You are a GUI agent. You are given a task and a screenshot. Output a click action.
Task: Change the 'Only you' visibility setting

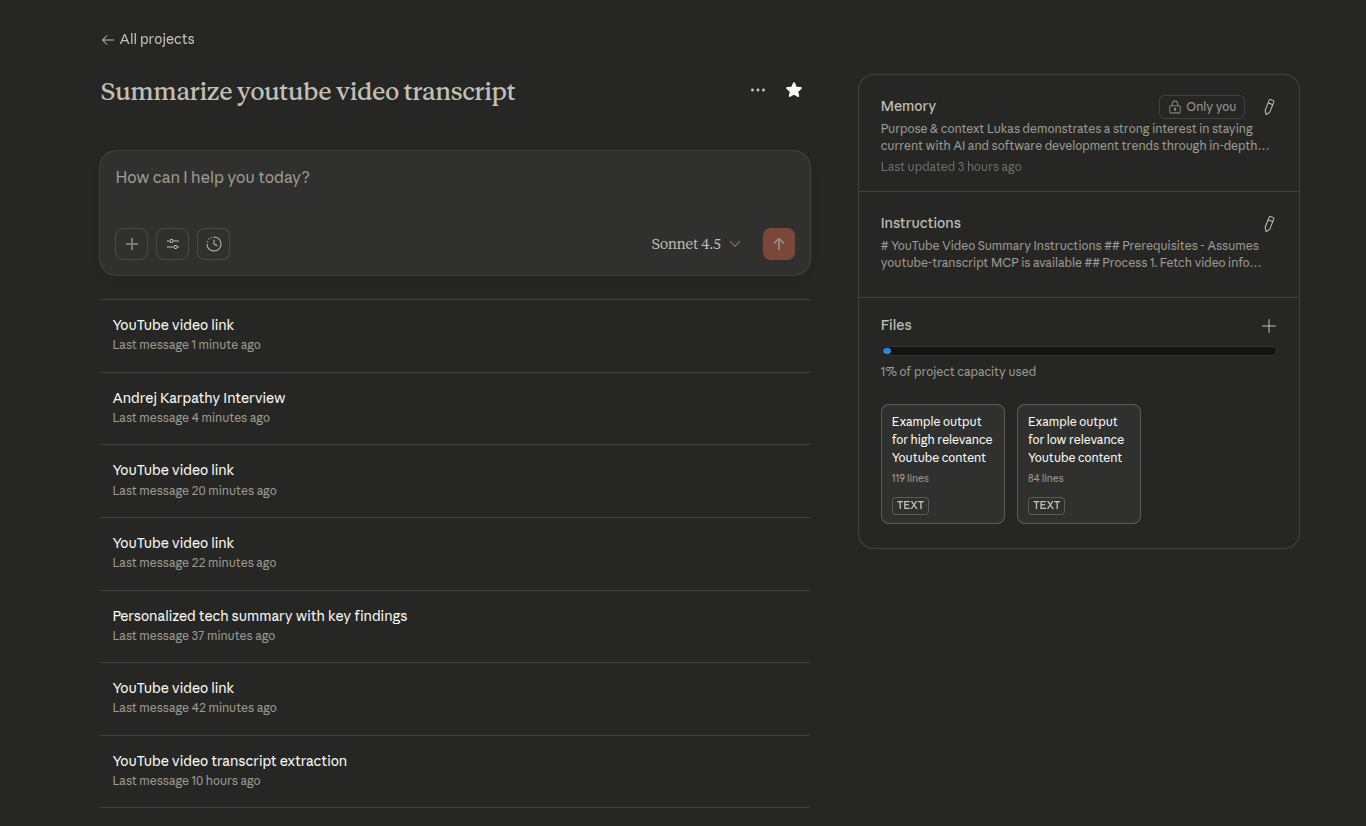pos(1201,107)
